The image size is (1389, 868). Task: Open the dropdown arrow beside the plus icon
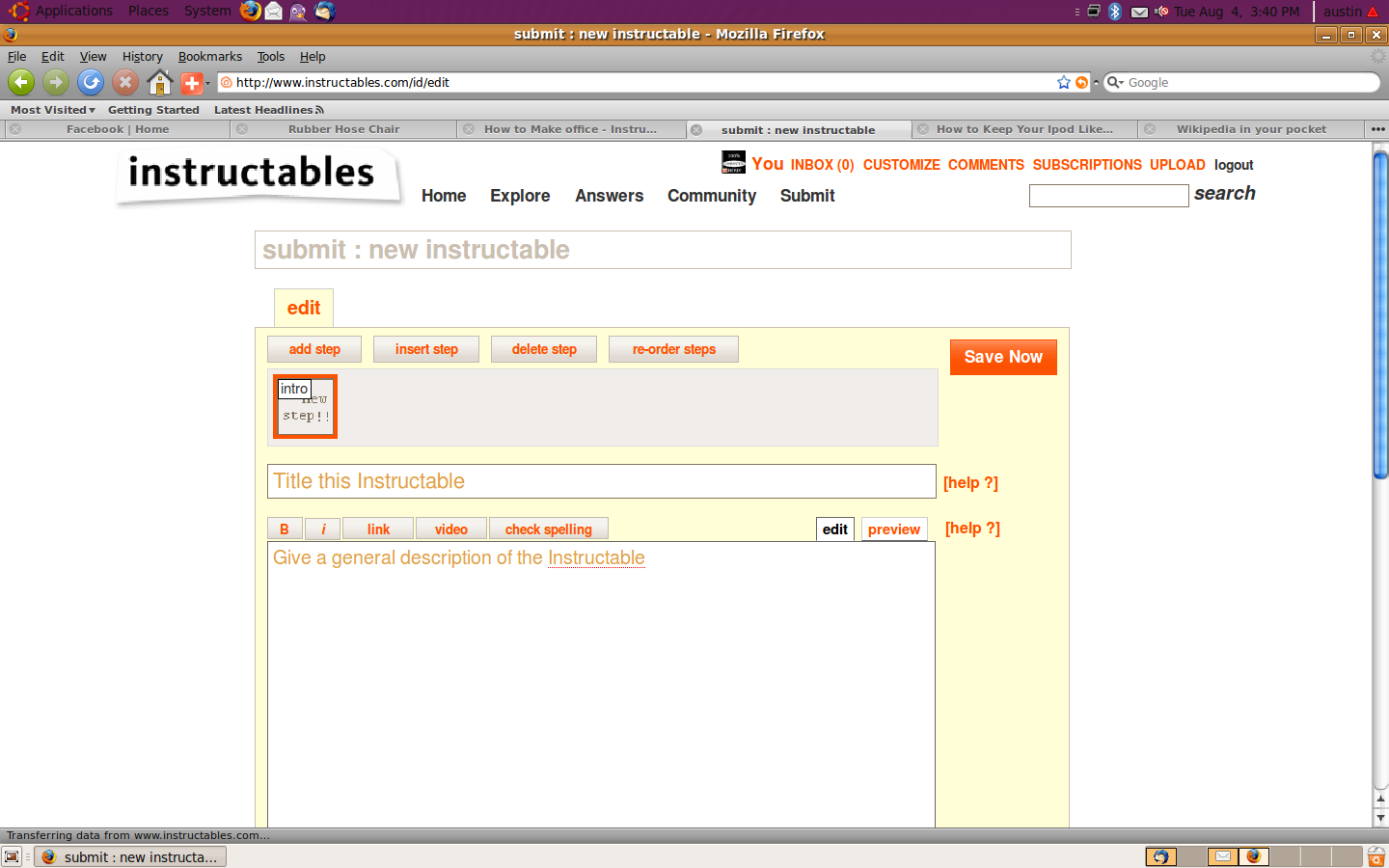coord(207,84)
